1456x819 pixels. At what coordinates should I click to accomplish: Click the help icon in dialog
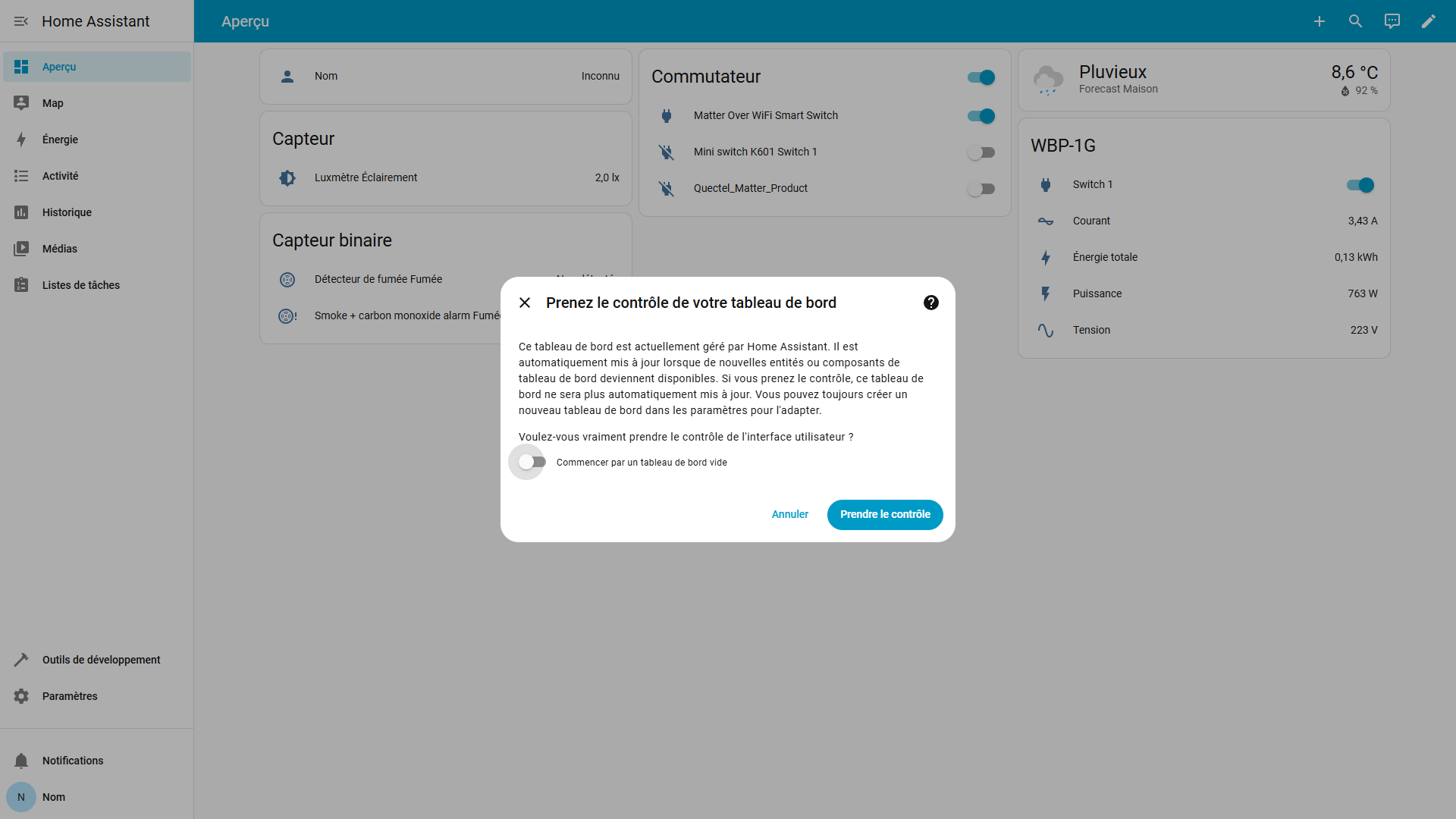930,303
